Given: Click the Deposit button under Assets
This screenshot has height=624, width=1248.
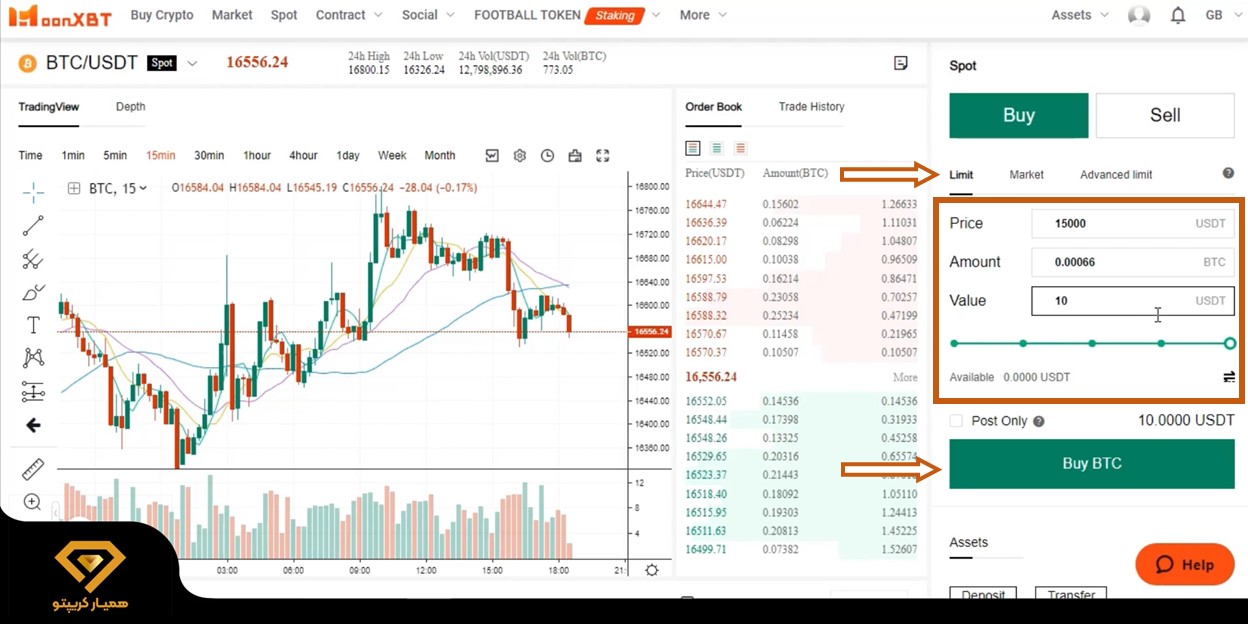Looking at the screenshot, I should (x=983, y=595).
